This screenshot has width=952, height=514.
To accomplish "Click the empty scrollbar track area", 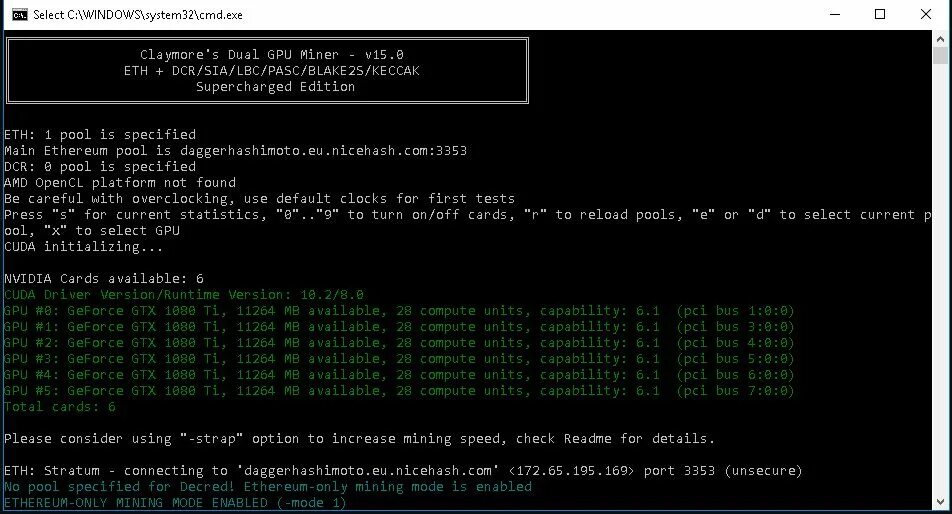I will click(x=940, y=279).
